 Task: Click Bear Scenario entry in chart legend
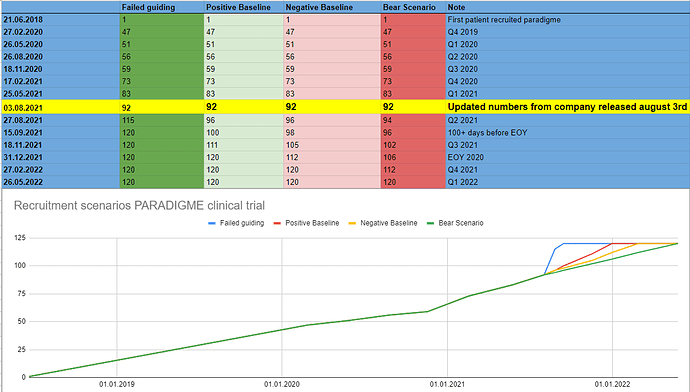coord(455,223)
